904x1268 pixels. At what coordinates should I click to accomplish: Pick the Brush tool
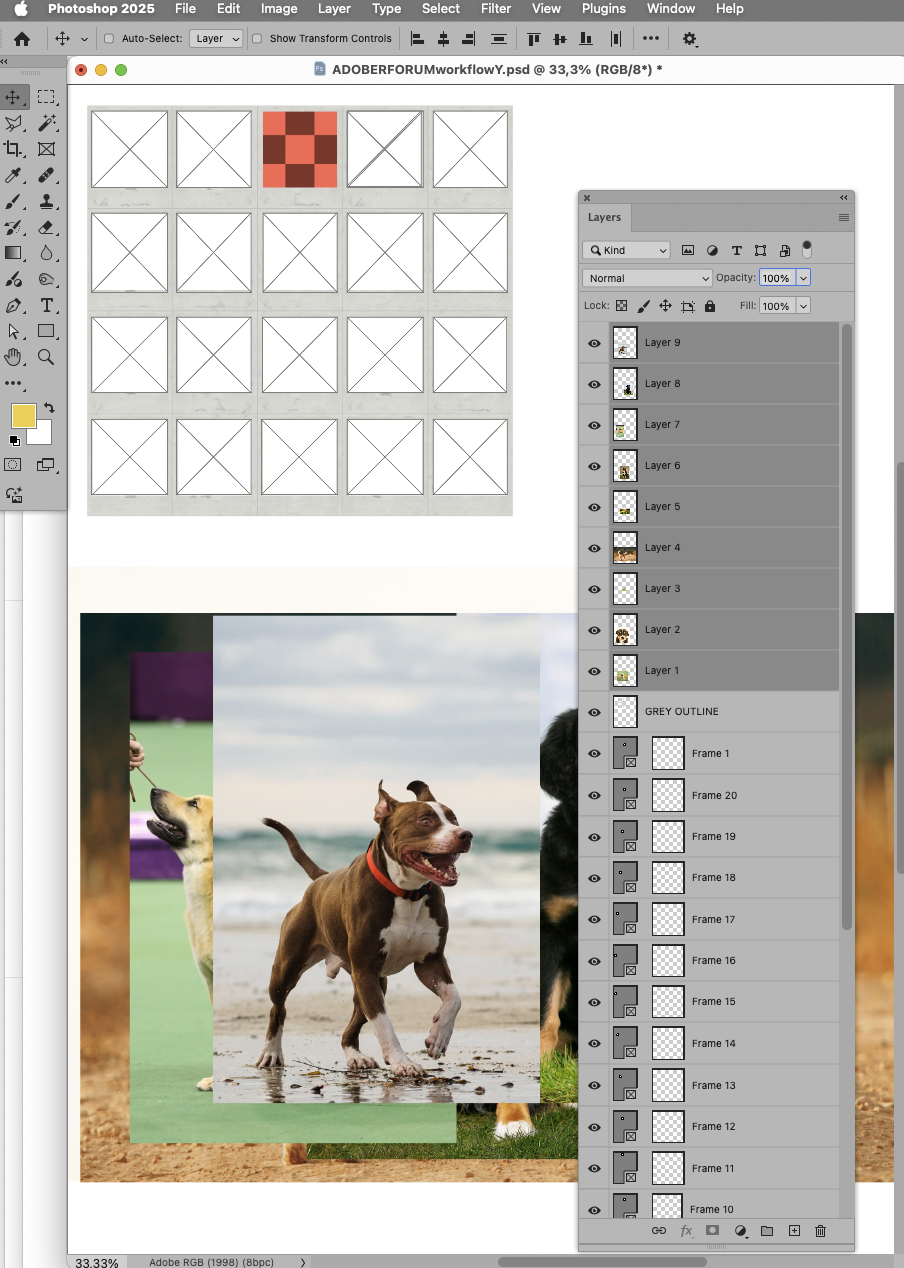pos(14,201)
